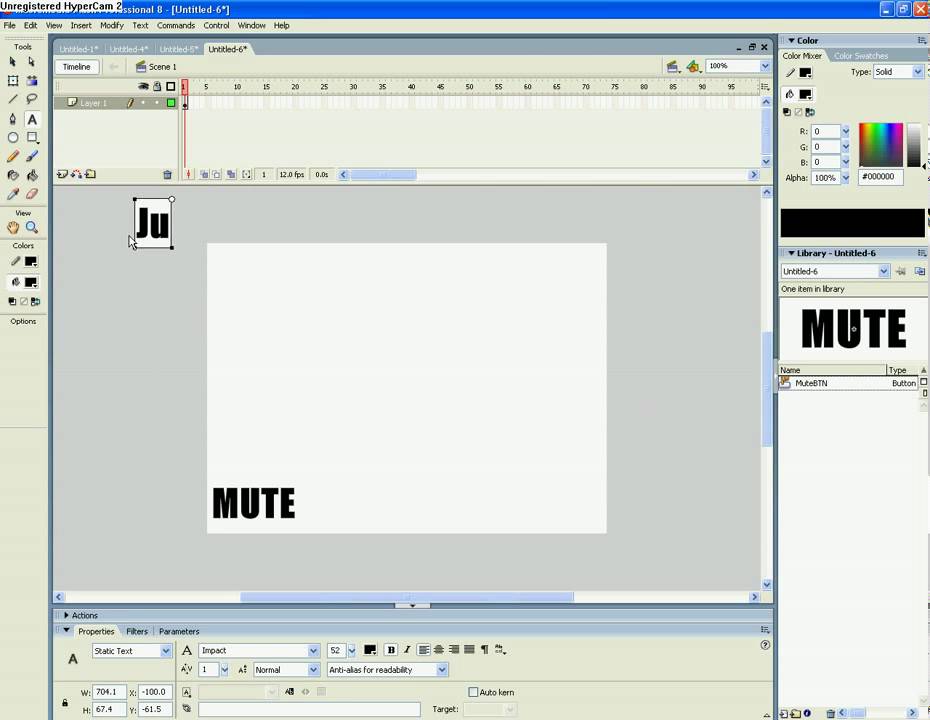Click the Timeline button
Viewport: 930px width, 720px height.
tap(77, 67)
